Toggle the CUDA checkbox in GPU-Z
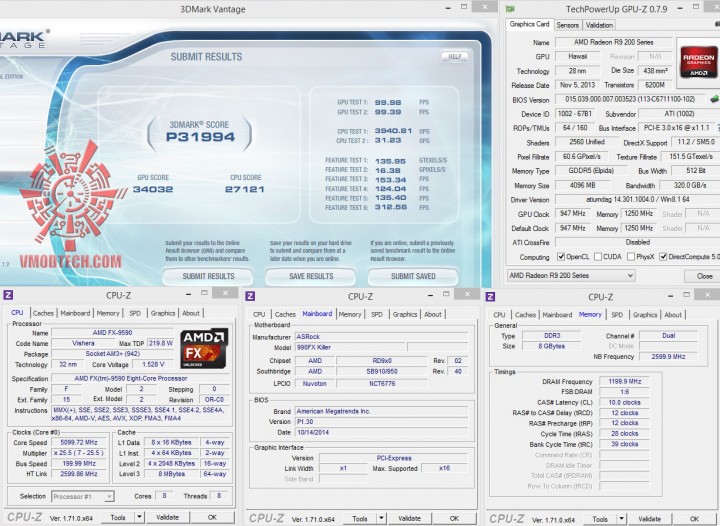Screen dimensions: 720x526 pos(598,257)
